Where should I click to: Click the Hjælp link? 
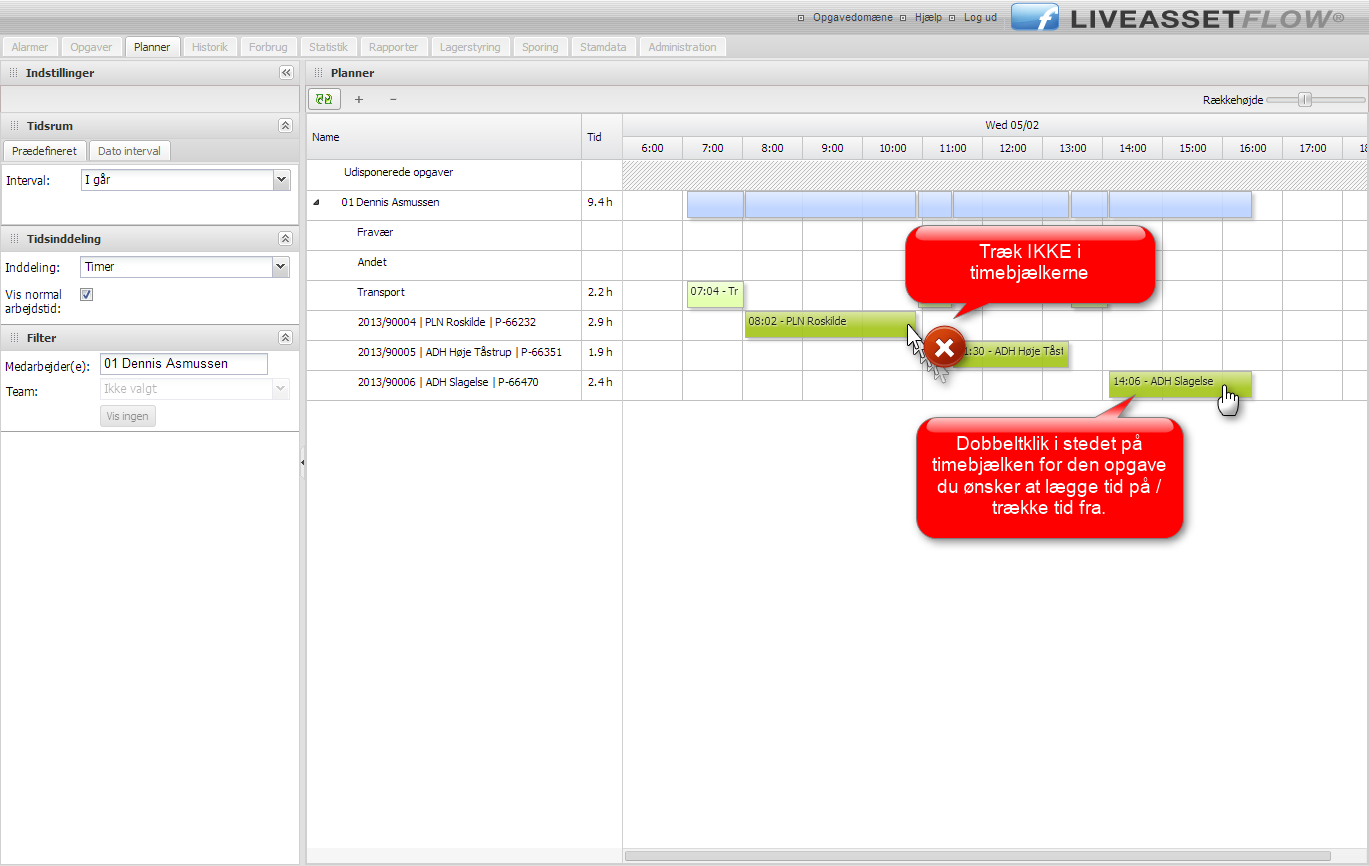(x=928, y=18)
